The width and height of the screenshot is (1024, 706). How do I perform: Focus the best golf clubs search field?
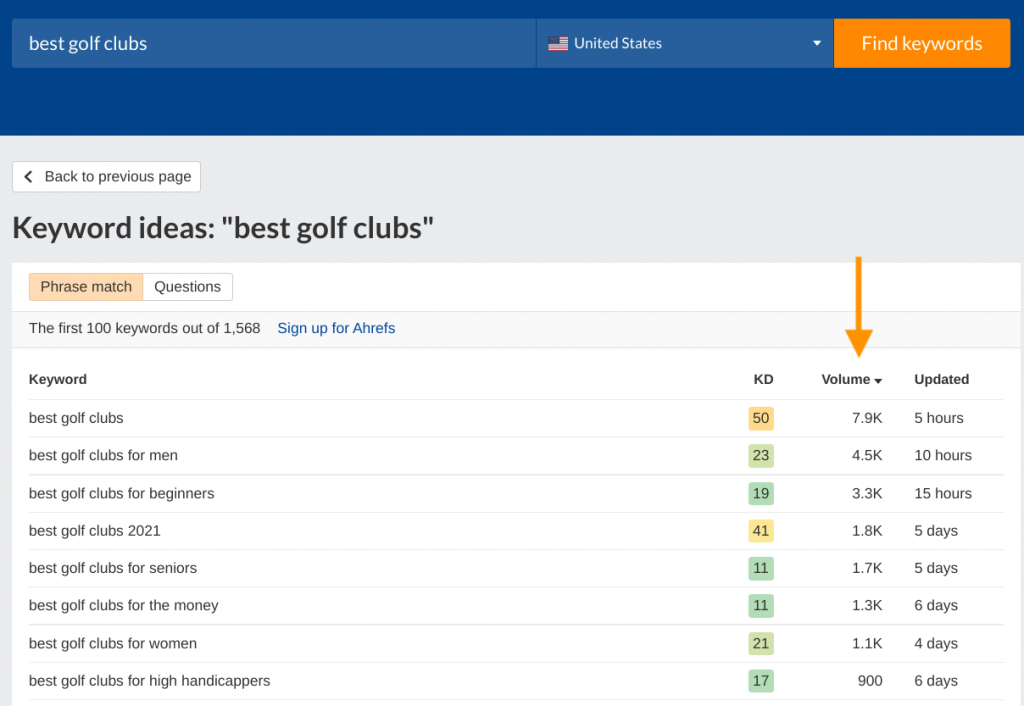(x=274, y=43)
